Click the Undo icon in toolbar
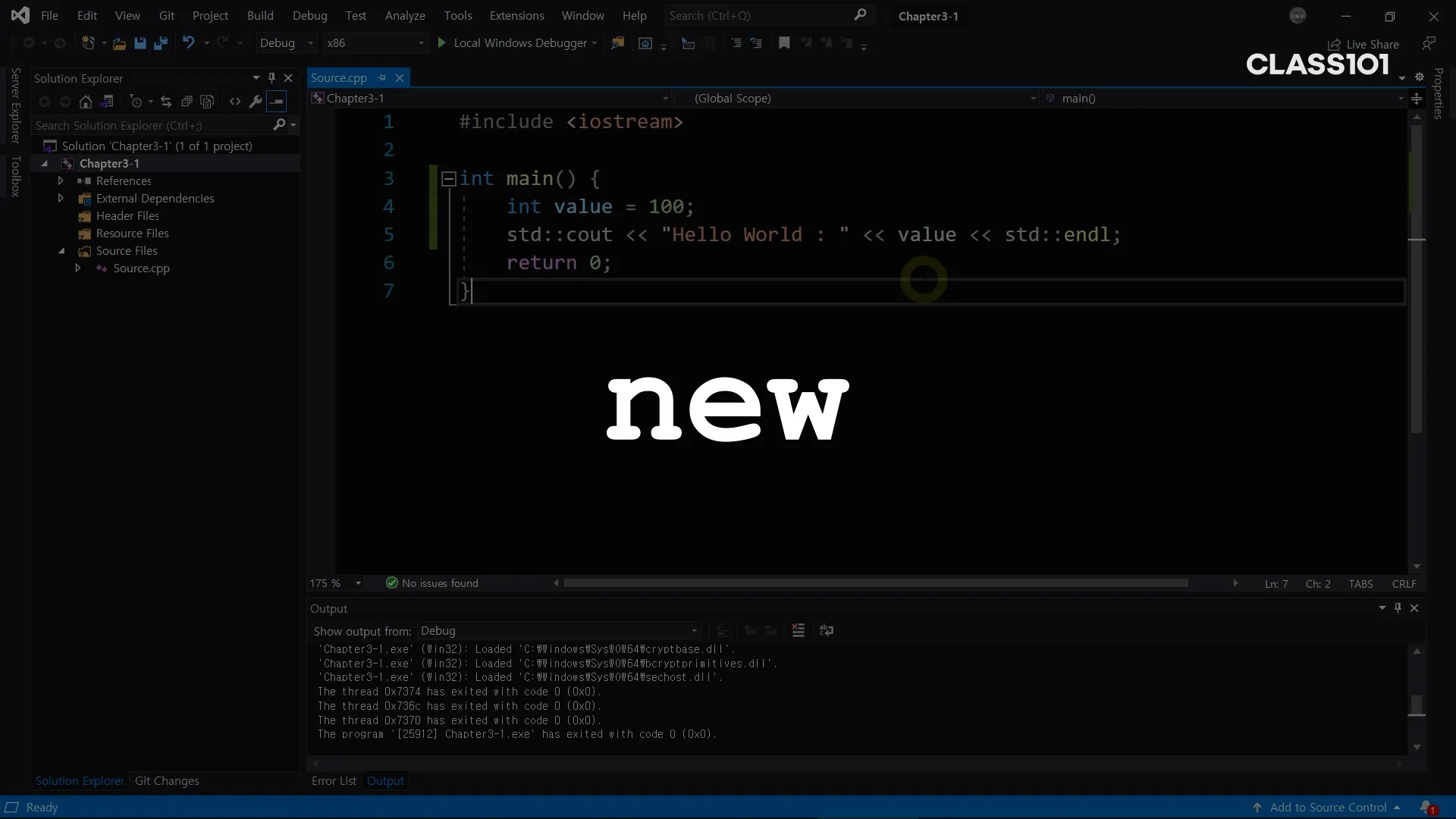This screenshot has height=819, width=1456. pyautogui.click(x=188, y=43)
